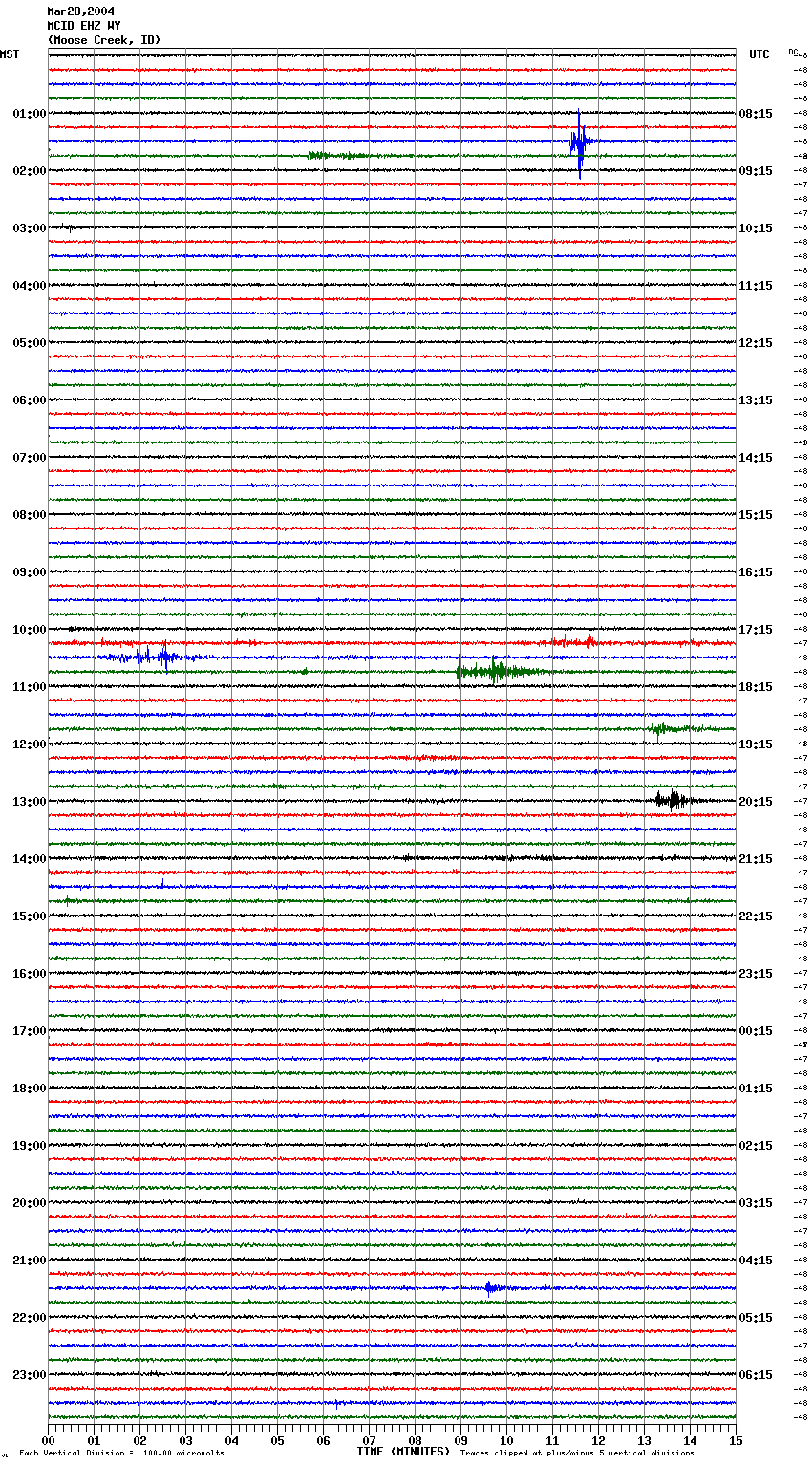Select the 07:00 MST time label
812x1466 pixels.
coord(30,458)
